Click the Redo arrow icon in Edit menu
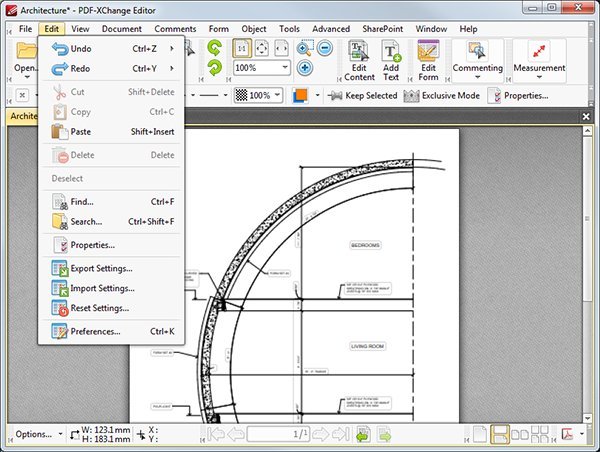This screenshot has height=452, width=600. 60,69
